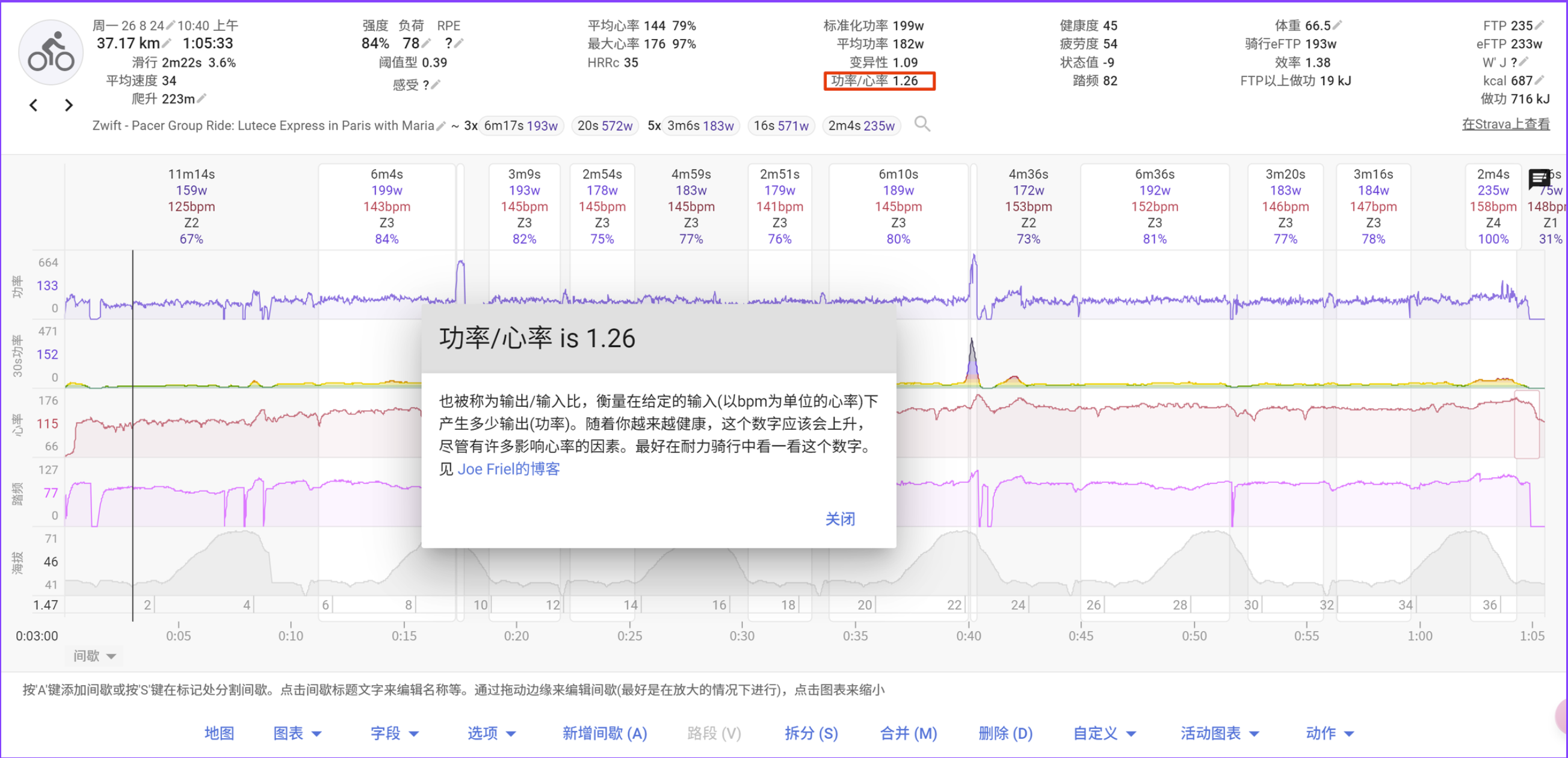Viewport: 1568px width, 758px height.
Task: Edit weight pencil beside 66.5
Action: pyautogui.click(x=1338, y=25)
